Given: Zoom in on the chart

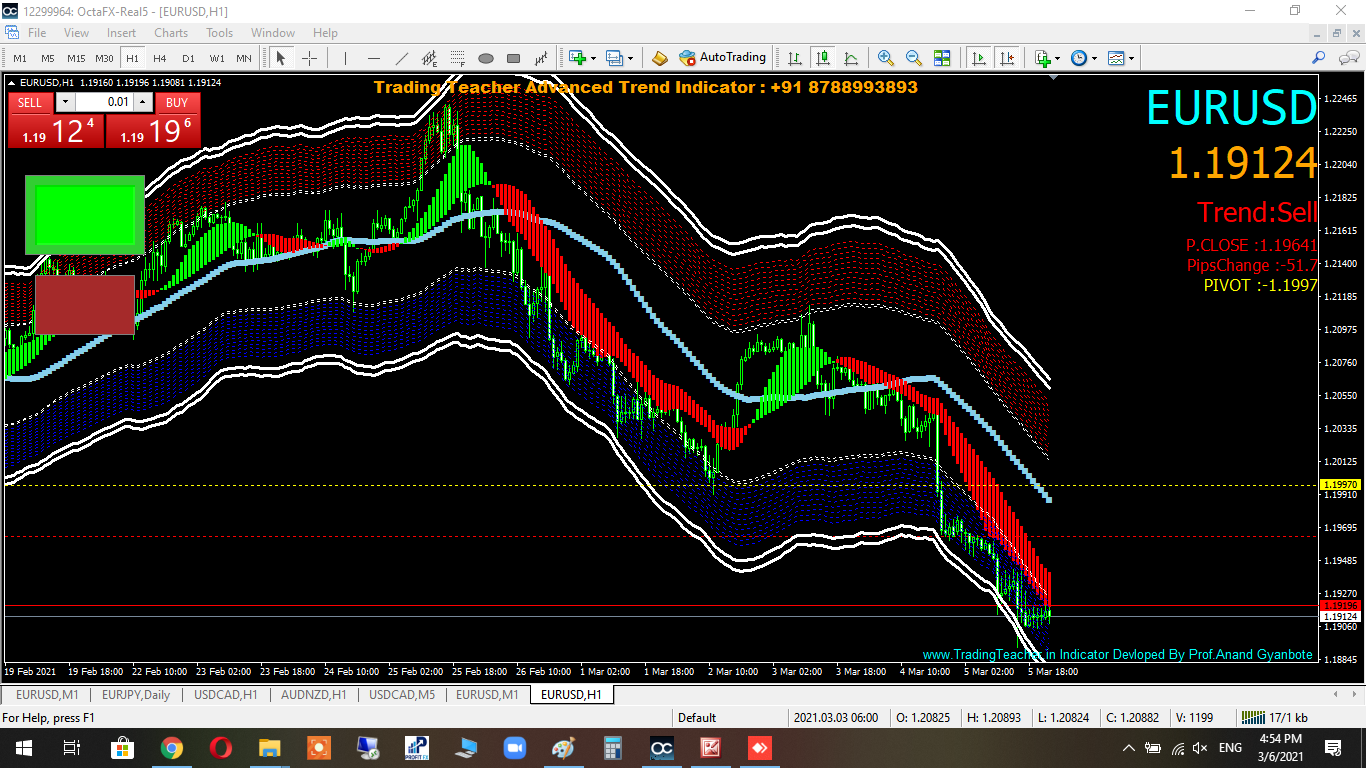Looking at the screenshot, I should coord(885,58).
